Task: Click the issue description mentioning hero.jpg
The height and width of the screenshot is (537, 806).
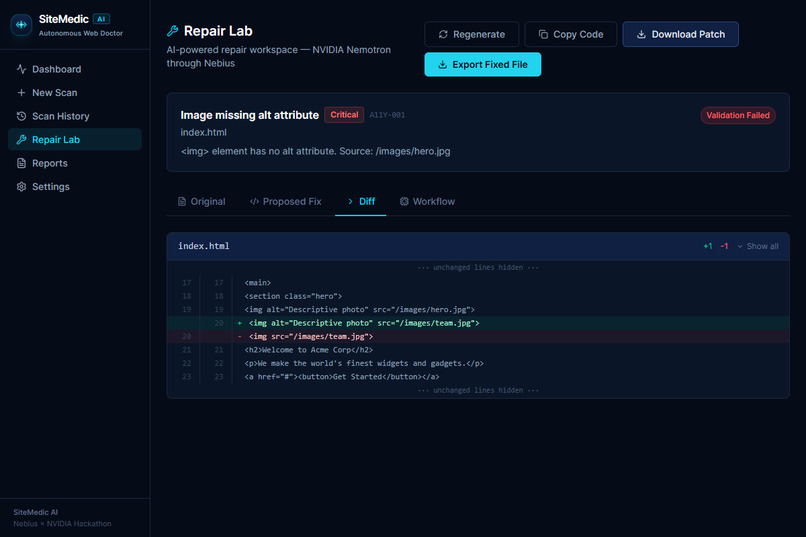Action: 316,152
